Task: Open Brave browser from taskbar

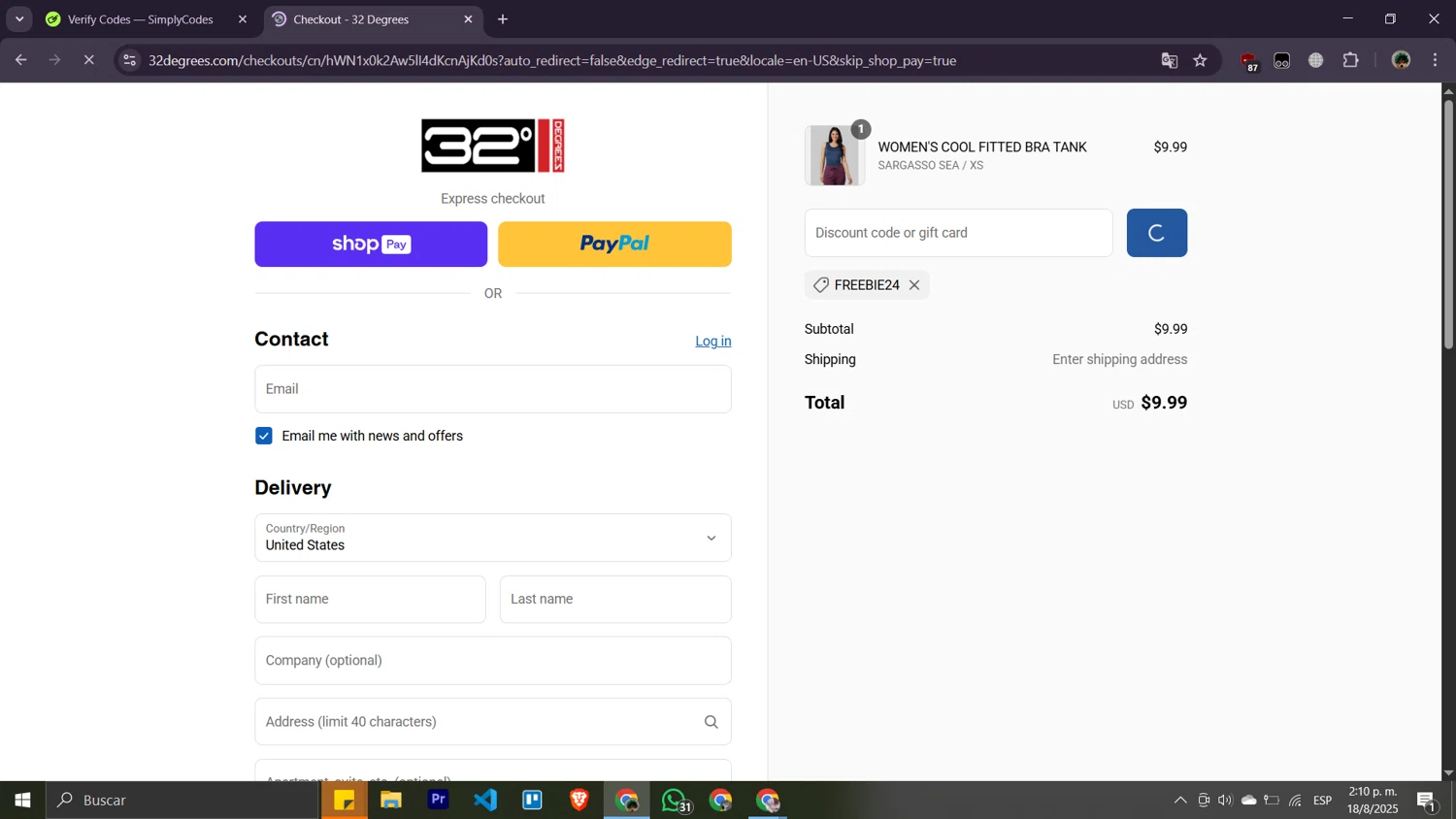Action: pos(579,801)
